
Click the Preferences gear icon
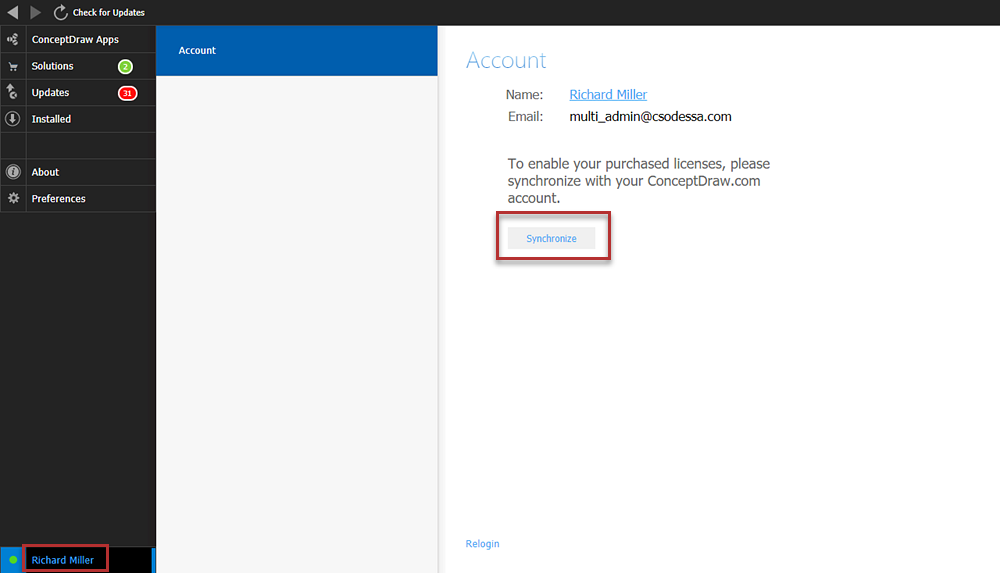pos(13,198)
